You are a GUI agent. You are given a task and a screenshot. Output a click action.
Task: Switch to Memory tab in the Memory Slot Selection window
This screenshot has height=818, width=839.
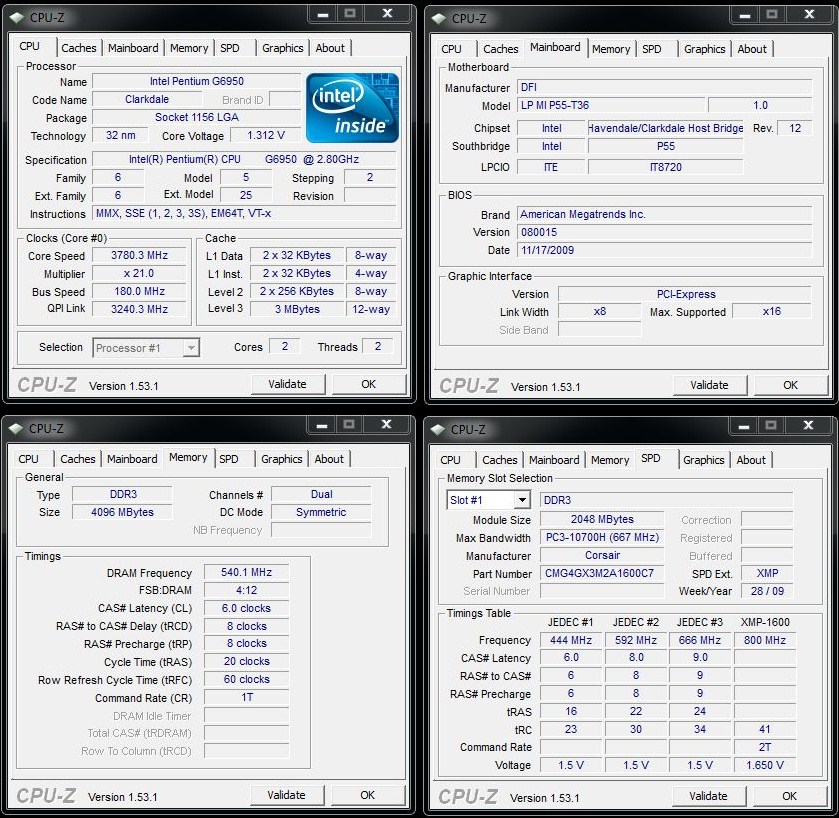(610, 460)
